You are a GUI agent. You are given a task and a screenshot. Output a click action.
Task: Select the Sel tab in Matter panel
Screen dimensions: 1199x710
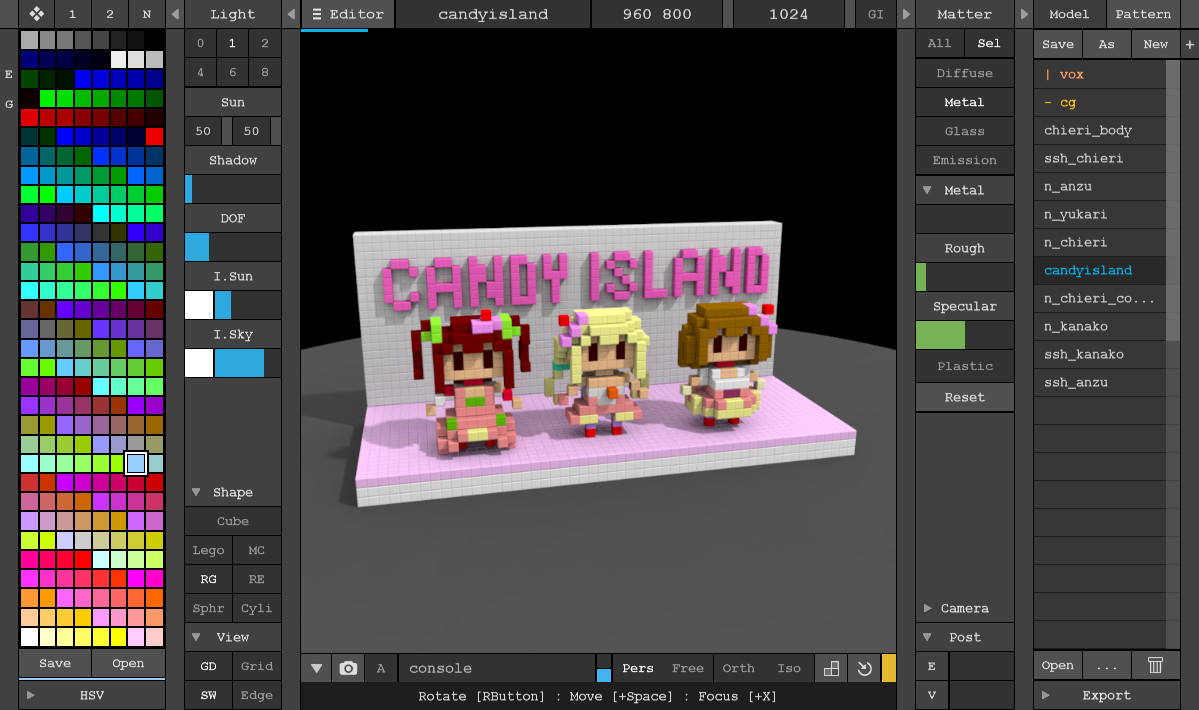click(x=989, y=44)
